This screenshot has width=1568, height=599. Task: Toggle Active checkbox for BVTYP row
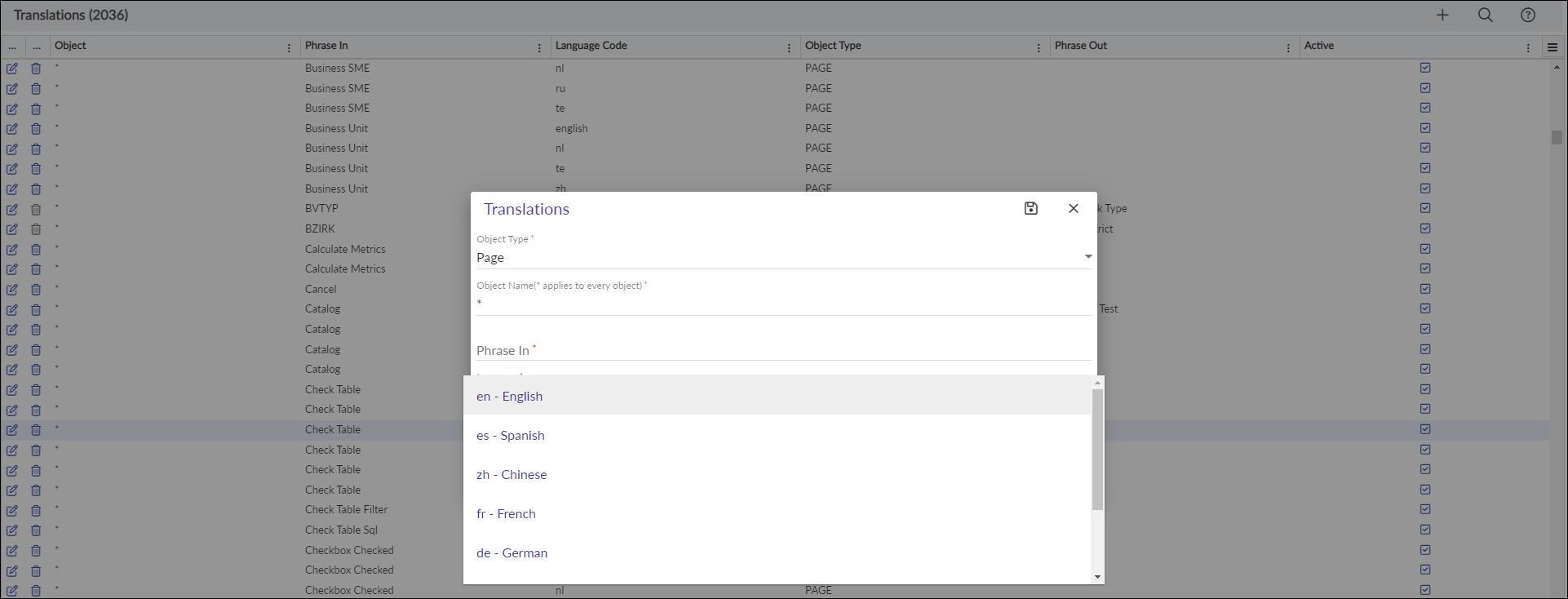(x=1425, y=208)
